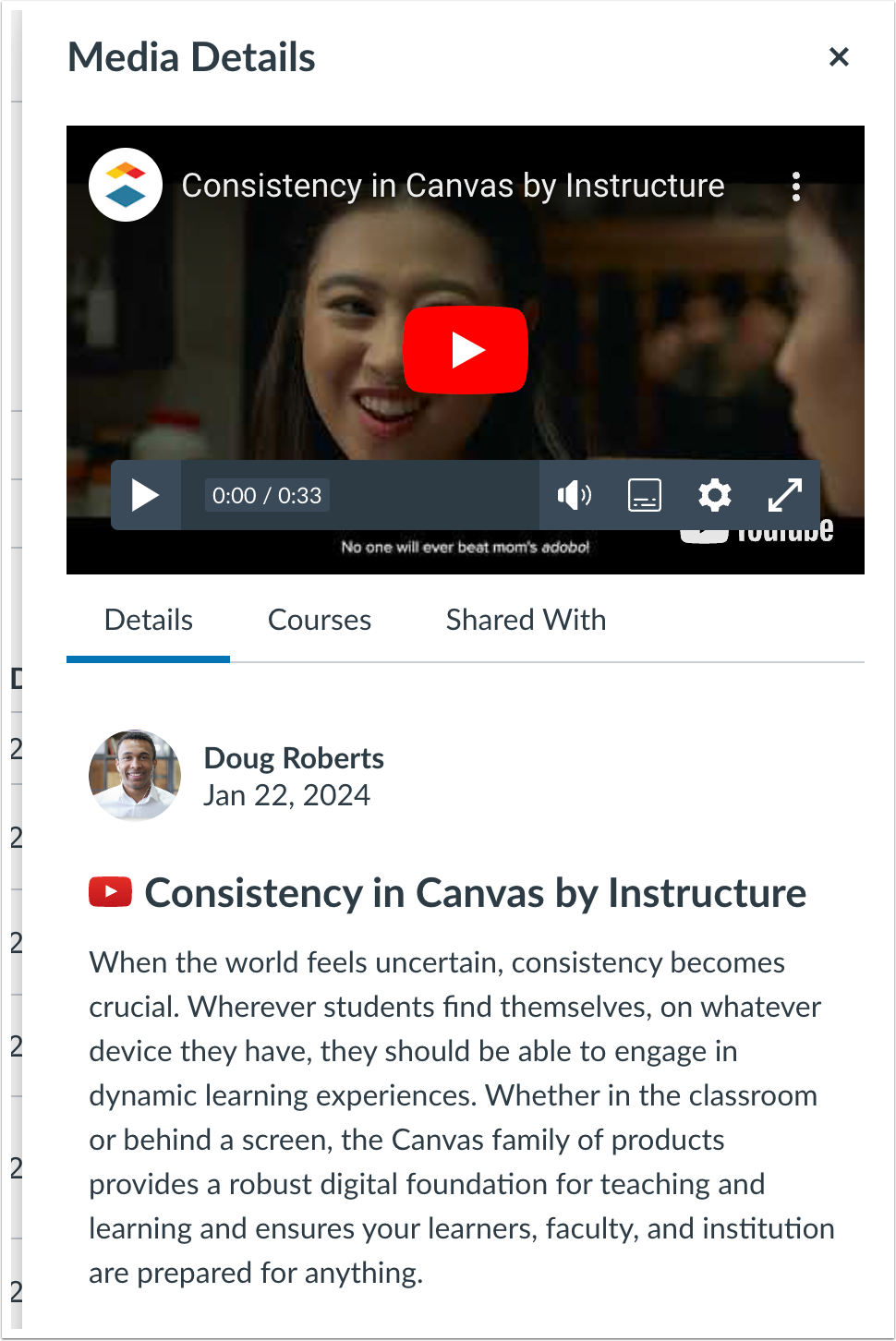This screenshot has width=896, height=1341.
Task: Click the red YouTube source icon beside title
Action: click(x=111, y=892)
